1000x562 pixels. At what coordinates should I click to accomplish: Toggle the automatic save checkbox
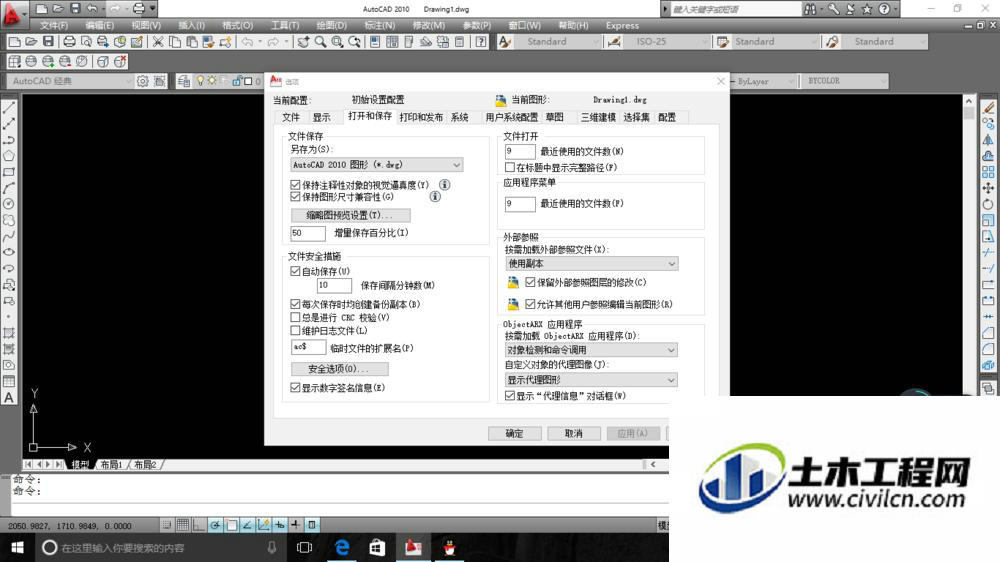coord(295,271)
